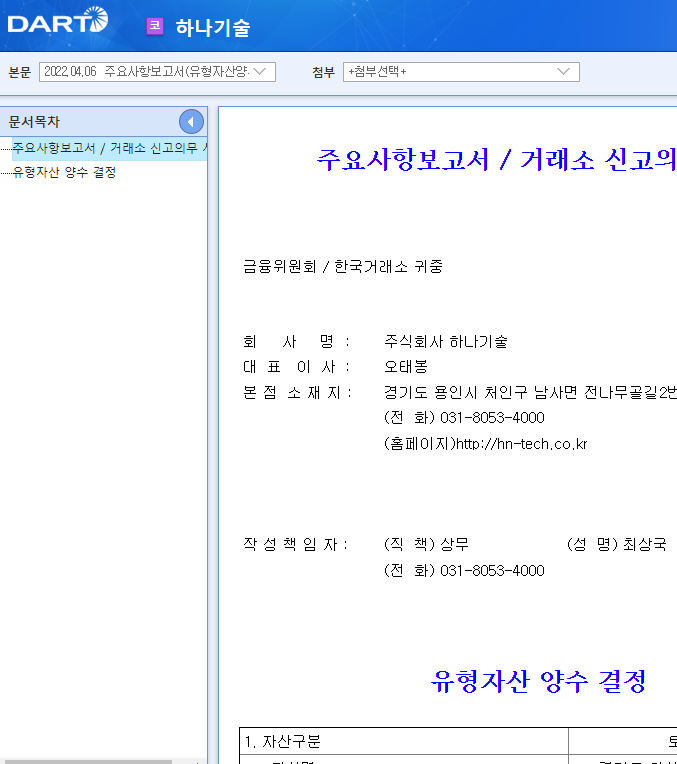Click the 주요사항보고서 / 거래소 신고의 document title
This screenshot has width=677, height=764.
(x=496, y=159)
